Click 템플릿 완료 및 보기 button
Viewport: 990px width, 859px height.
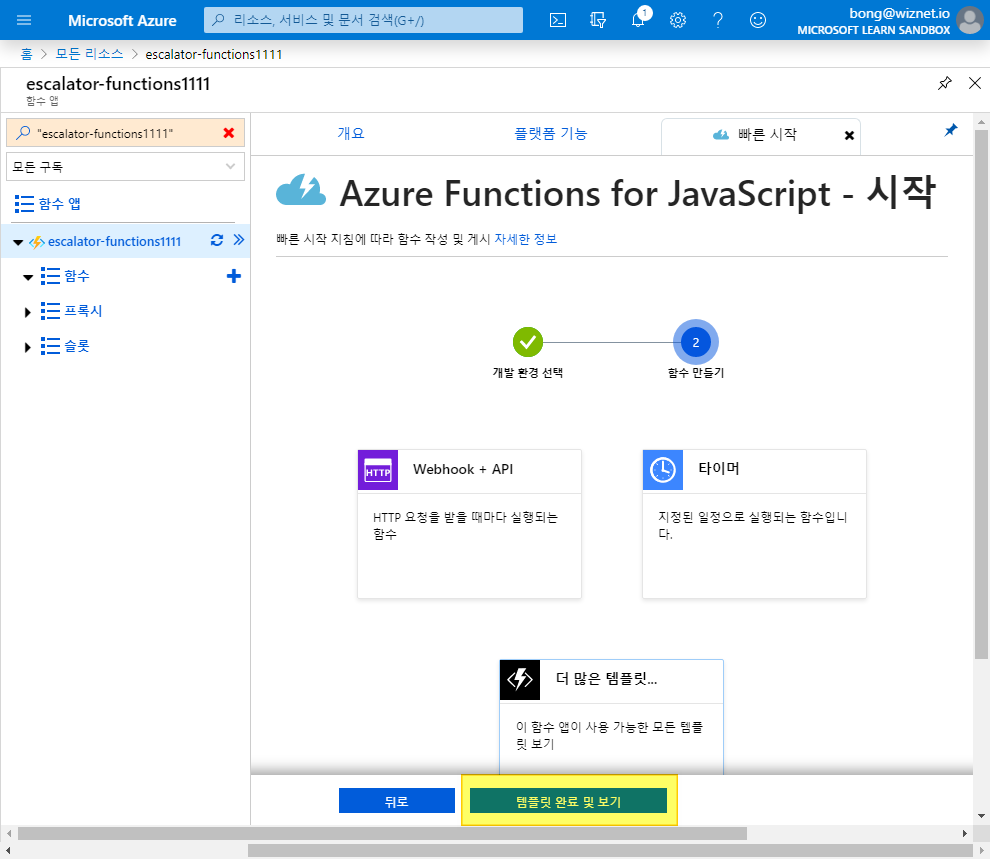click(568, 801)
